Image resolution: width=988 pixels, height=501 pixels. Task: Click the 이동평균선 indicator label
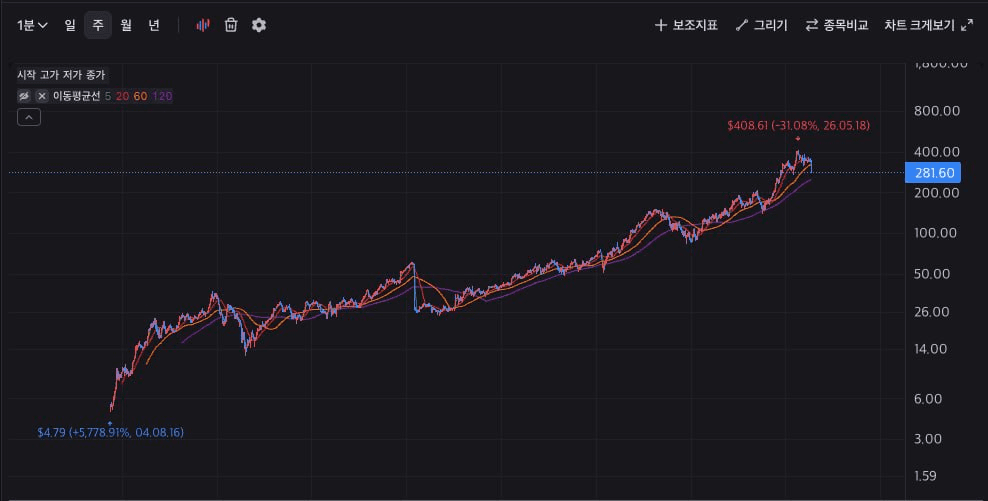(76, 96)
